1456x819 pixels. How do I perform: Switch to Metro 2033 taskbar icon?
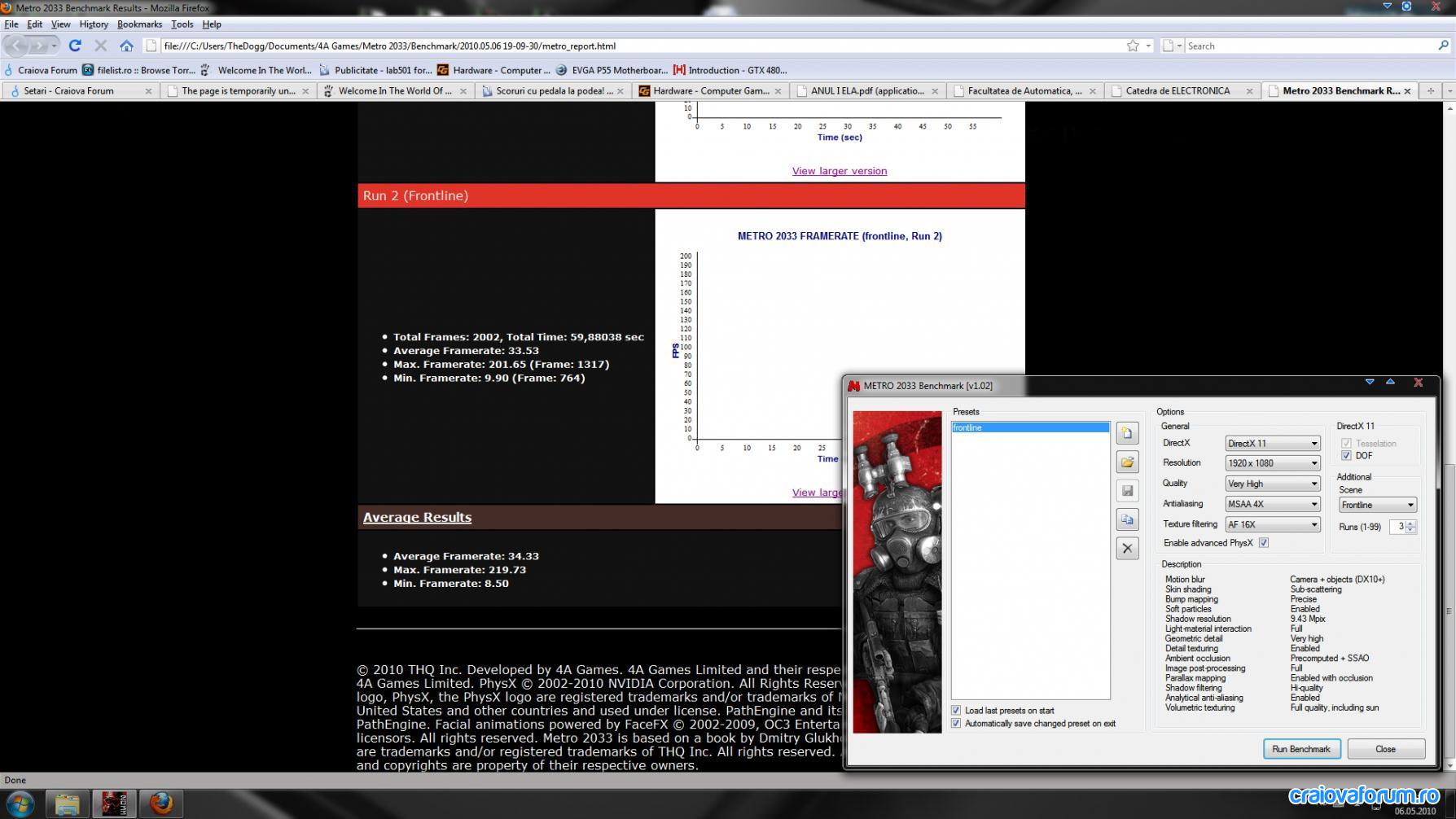114,804
